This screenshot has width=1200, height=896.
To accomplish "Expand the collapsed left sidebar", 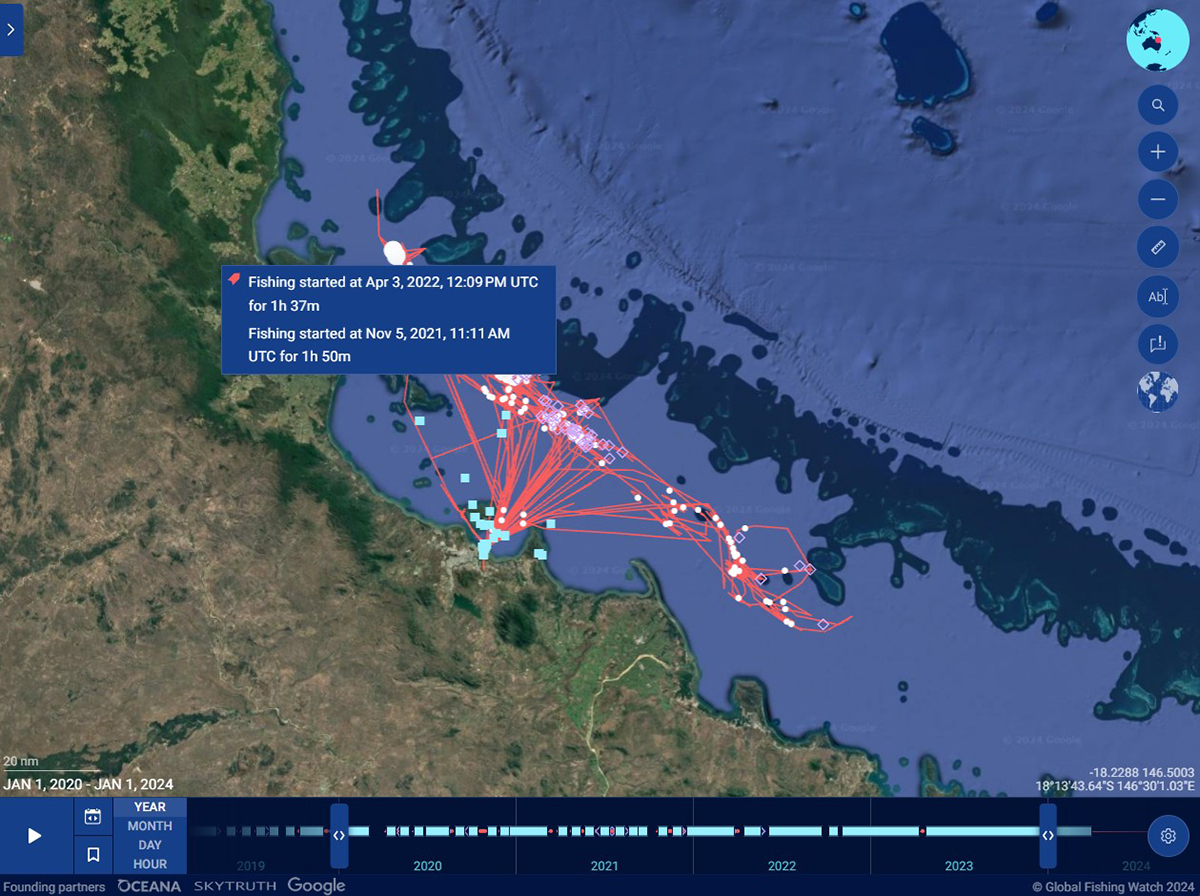I will point(11,29).
